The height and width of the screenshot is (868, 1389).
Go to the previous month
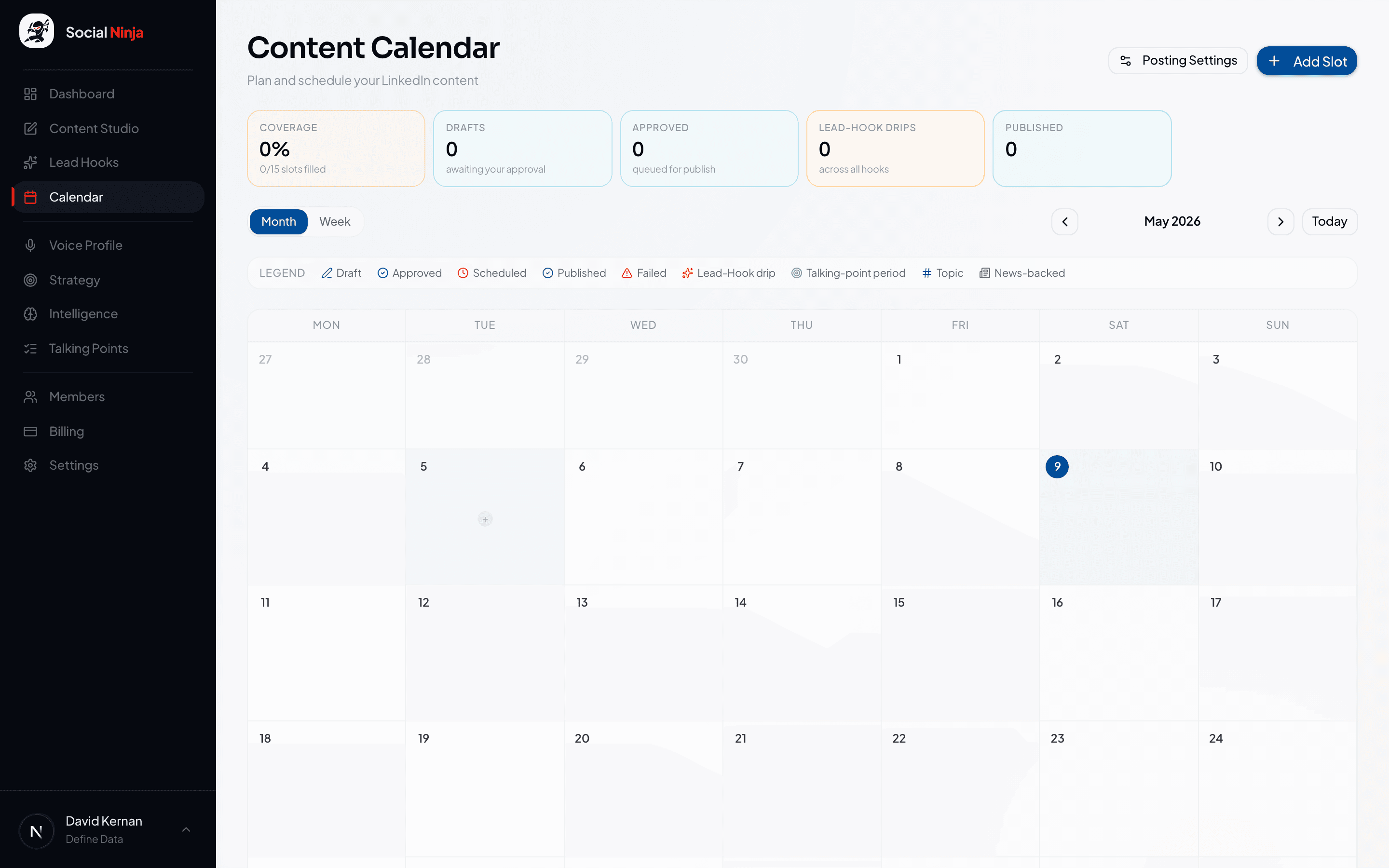click(x=1065, y=222)
